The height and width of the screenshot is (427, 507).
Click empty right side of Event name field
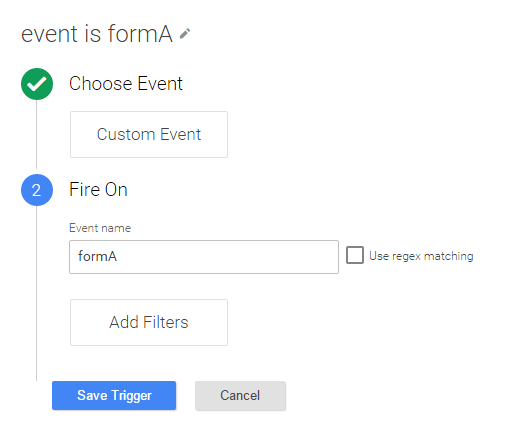(x=267, y=257)
